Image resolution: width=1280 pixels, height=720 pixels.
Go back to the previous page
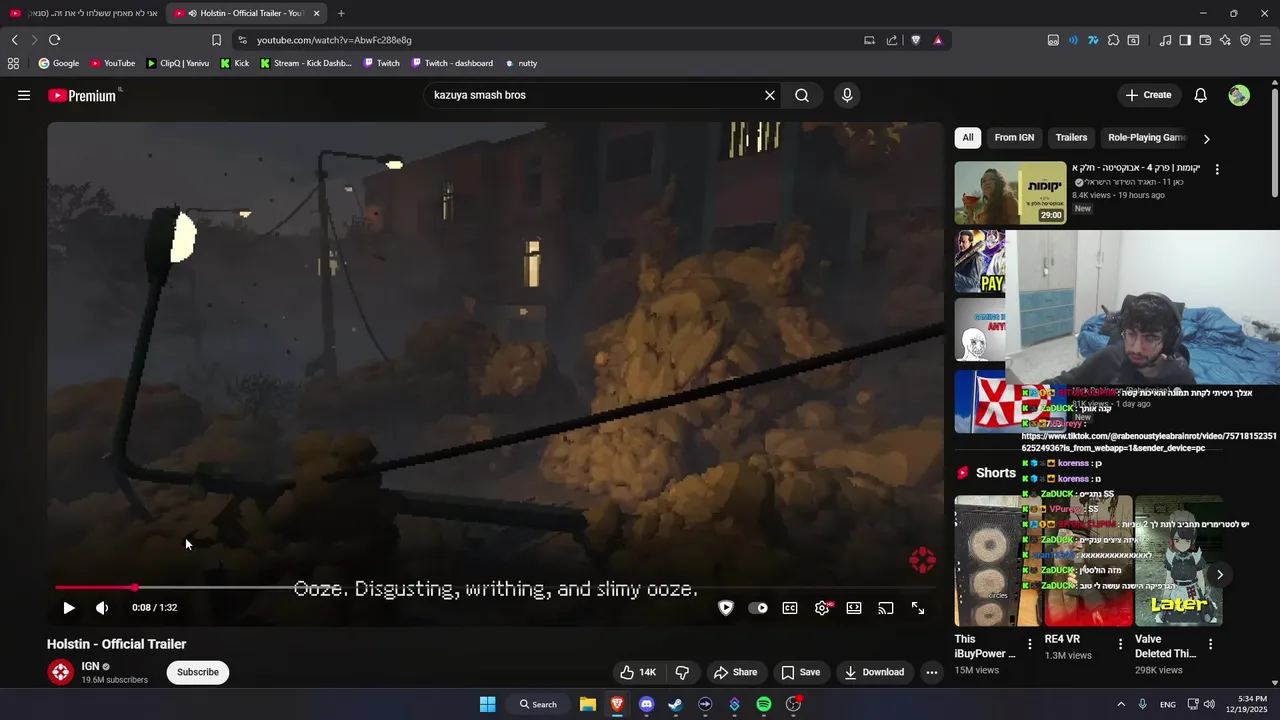click(x=14, y=40)
